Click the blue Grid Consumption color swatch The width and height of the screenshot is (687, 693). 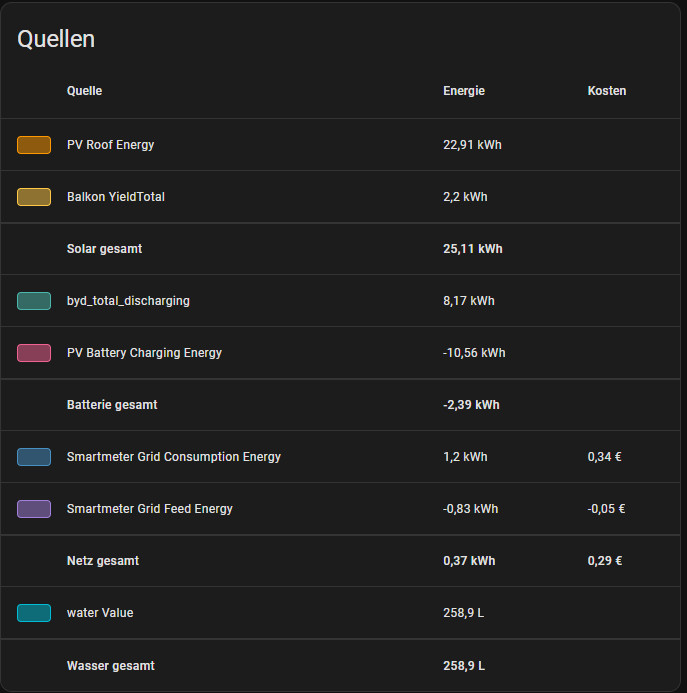click(x=34, y=457)
